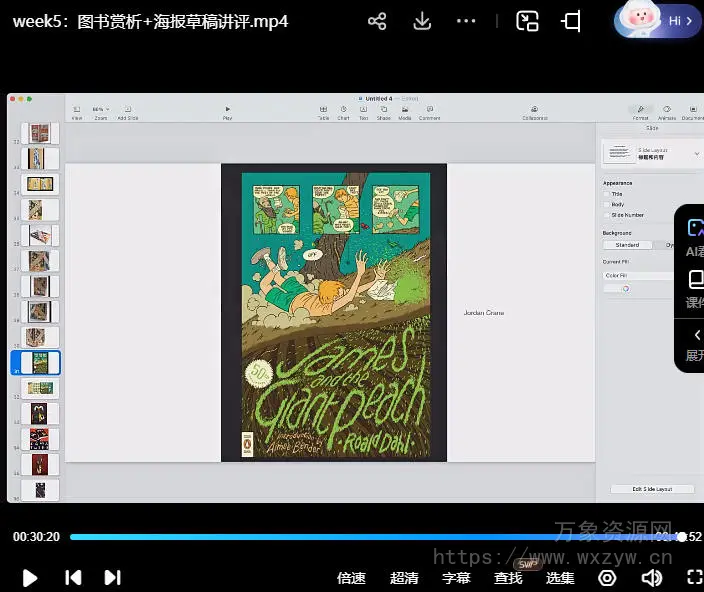
Task: Click the share icon in the top bar
Action: 377,21
